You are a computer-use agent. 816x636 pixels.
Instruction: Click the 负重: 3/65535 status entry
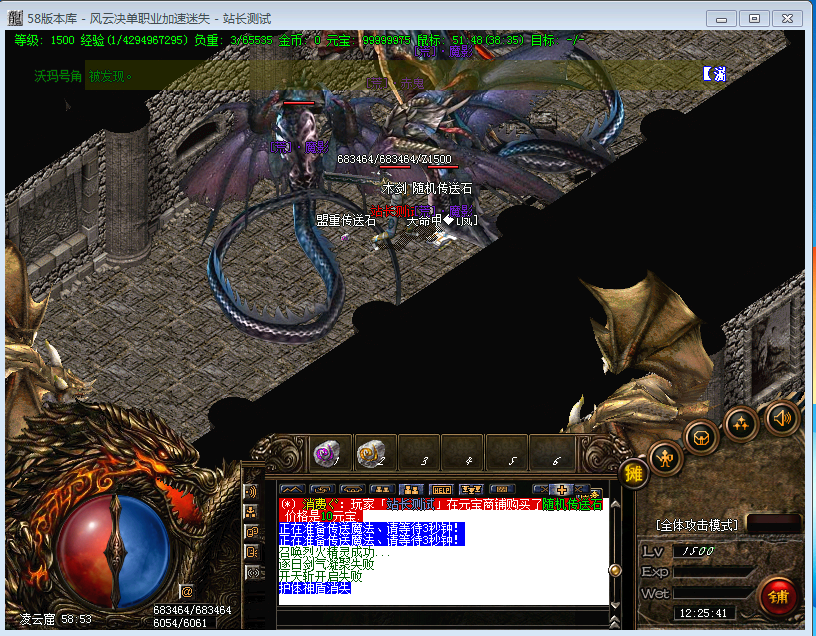[233, 40]
